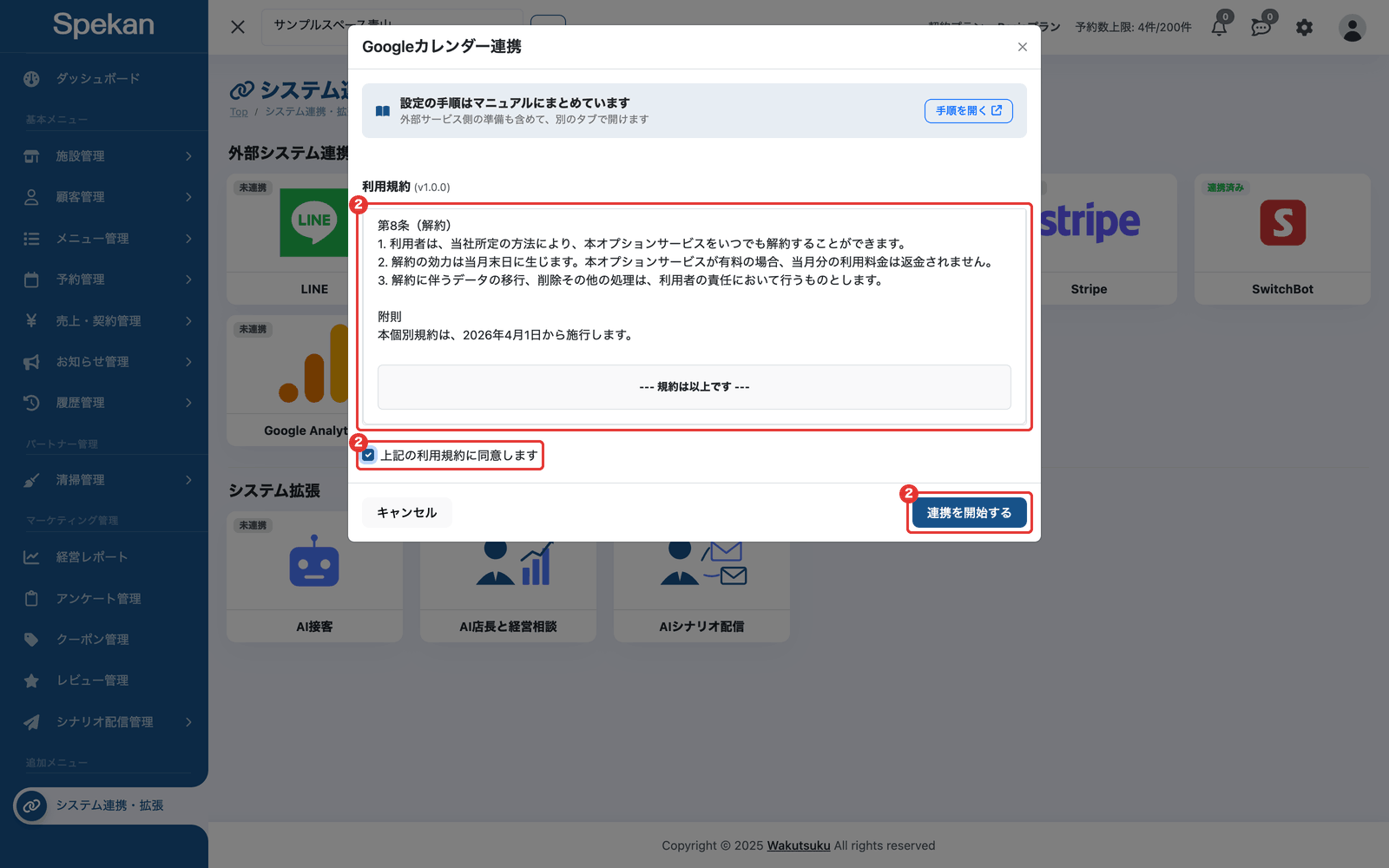This screenshot has height=868, width=1389.
Task: Click the 顧客管理 person icon
Action: coord(31,197)
